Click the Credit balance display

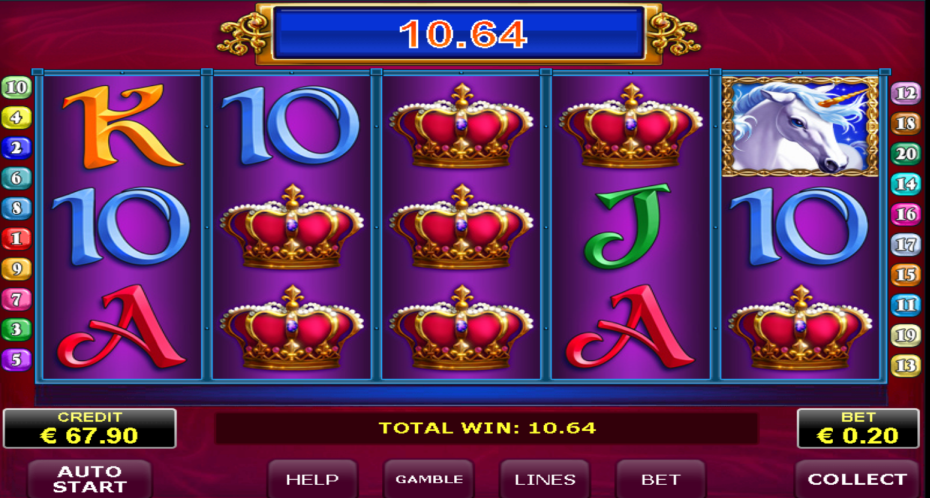point(90,428)
